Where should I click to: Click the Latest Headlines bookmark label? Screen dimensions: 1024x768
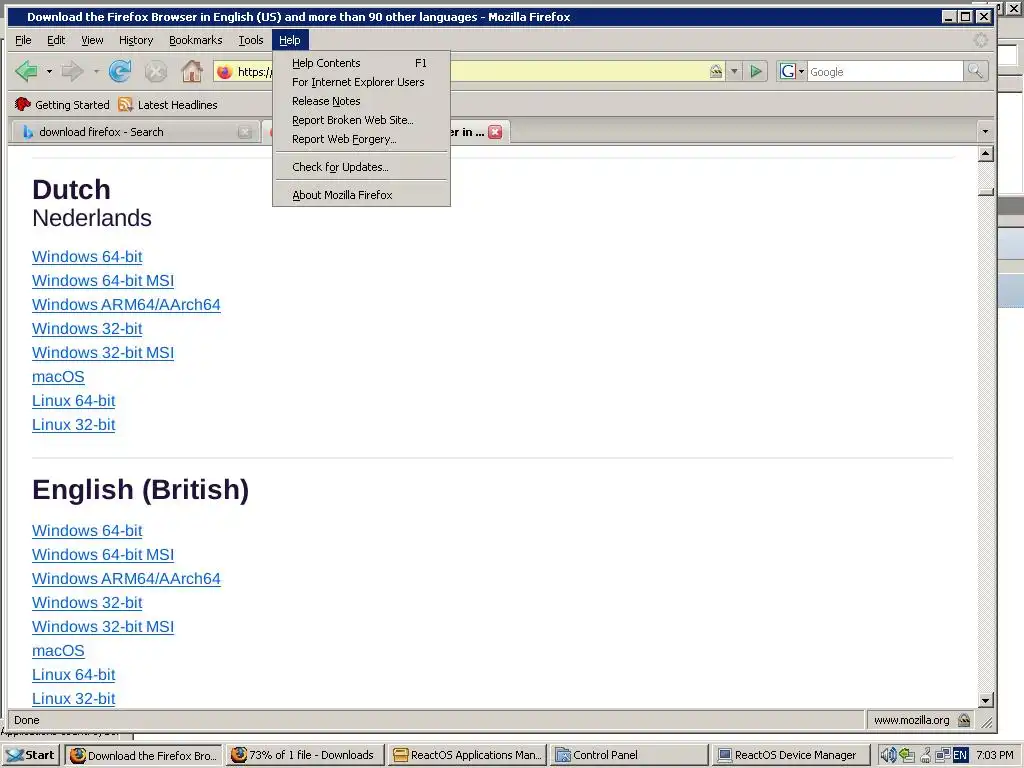click(x=178, y=104)
